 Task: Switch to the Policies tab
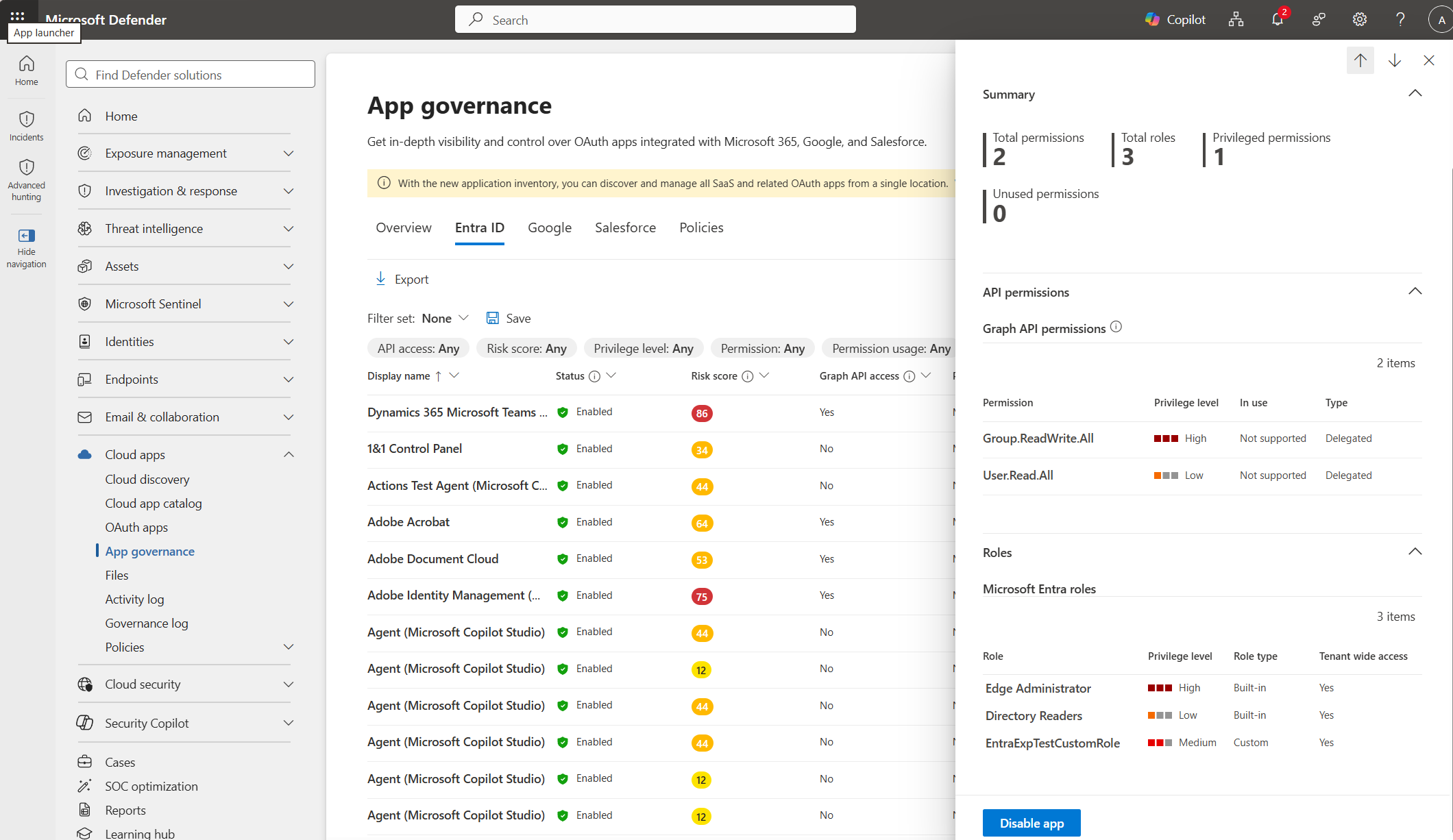tap(701, 227)
